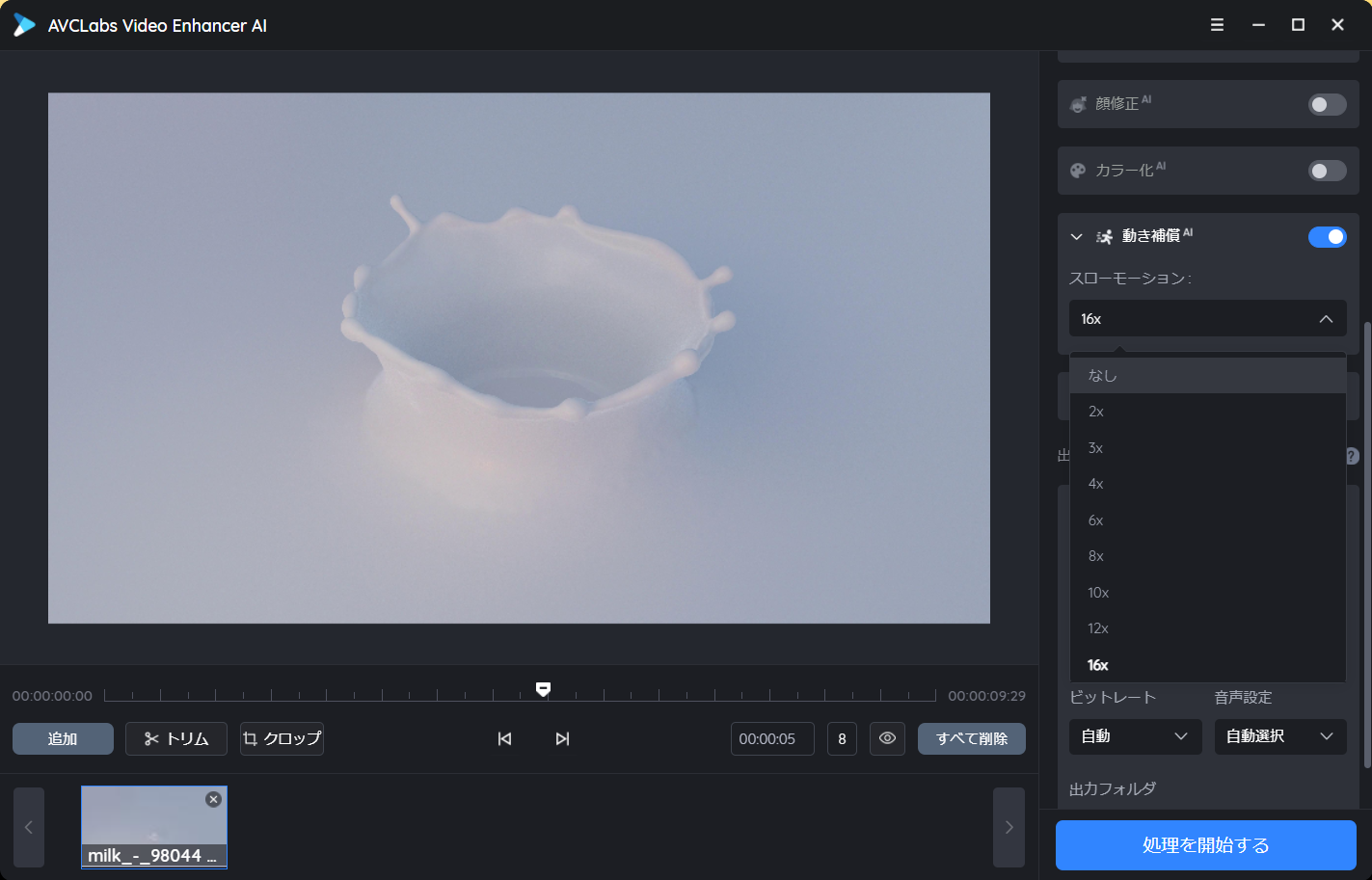Open the 音声設定 自動選択 dropdown
The image size is (1372, 880).
click(x=1279, y=736)
